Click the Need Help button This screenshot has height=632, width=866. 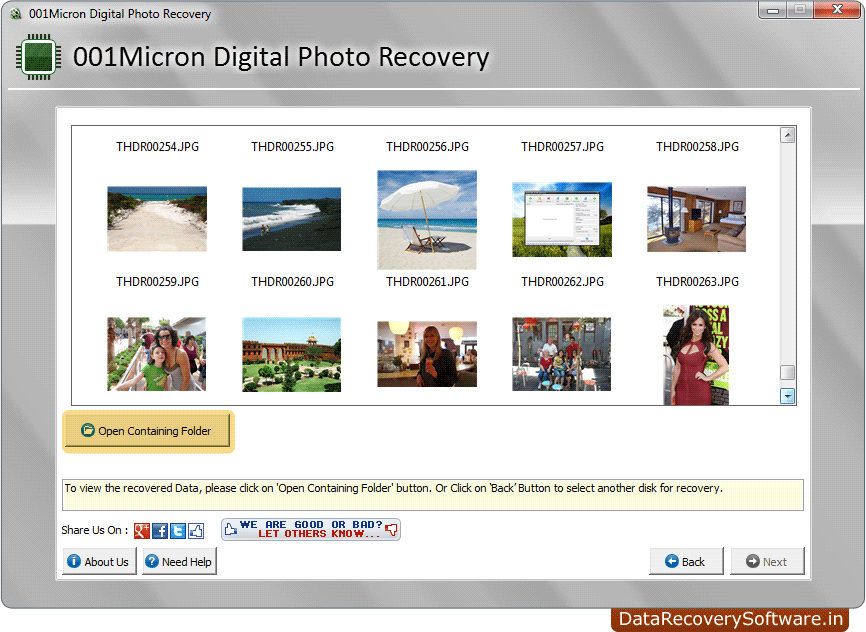point(179,561)
